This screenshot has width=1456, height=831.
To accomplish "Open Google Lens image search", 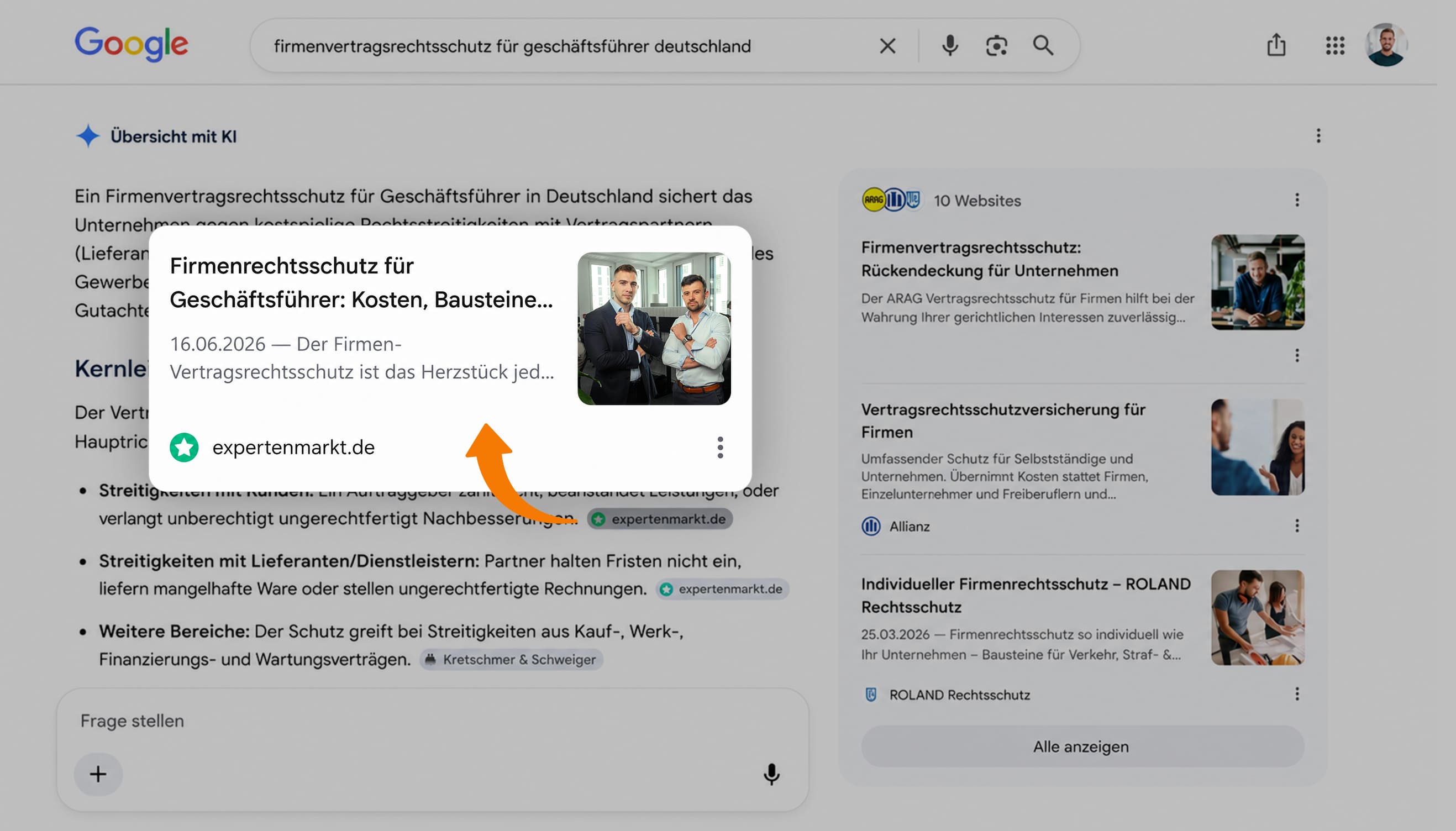I will (996, 46).
